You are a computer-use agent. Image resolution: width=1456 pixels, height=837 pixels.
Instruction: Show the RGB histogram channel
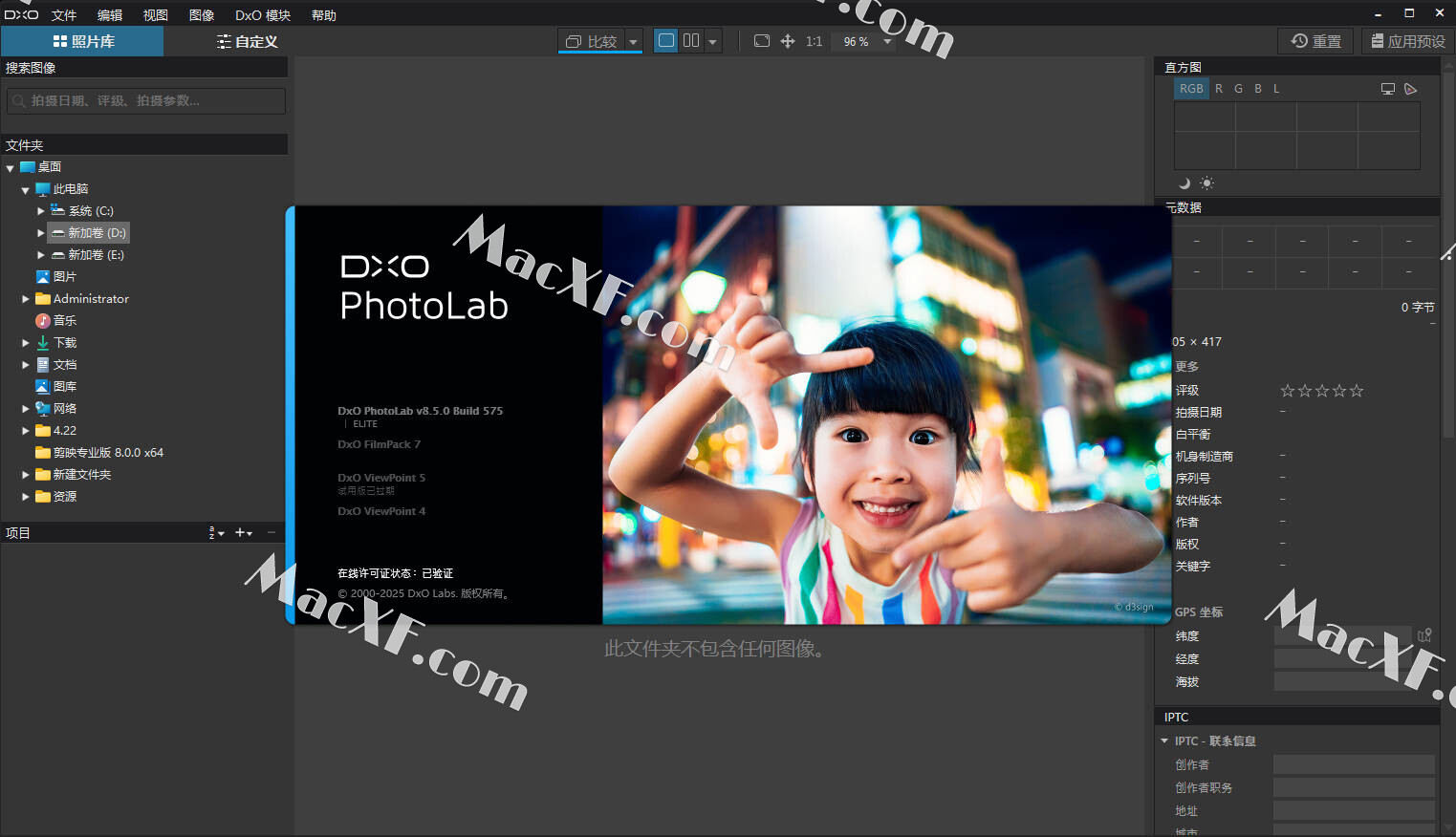(x=1191, y=88)
